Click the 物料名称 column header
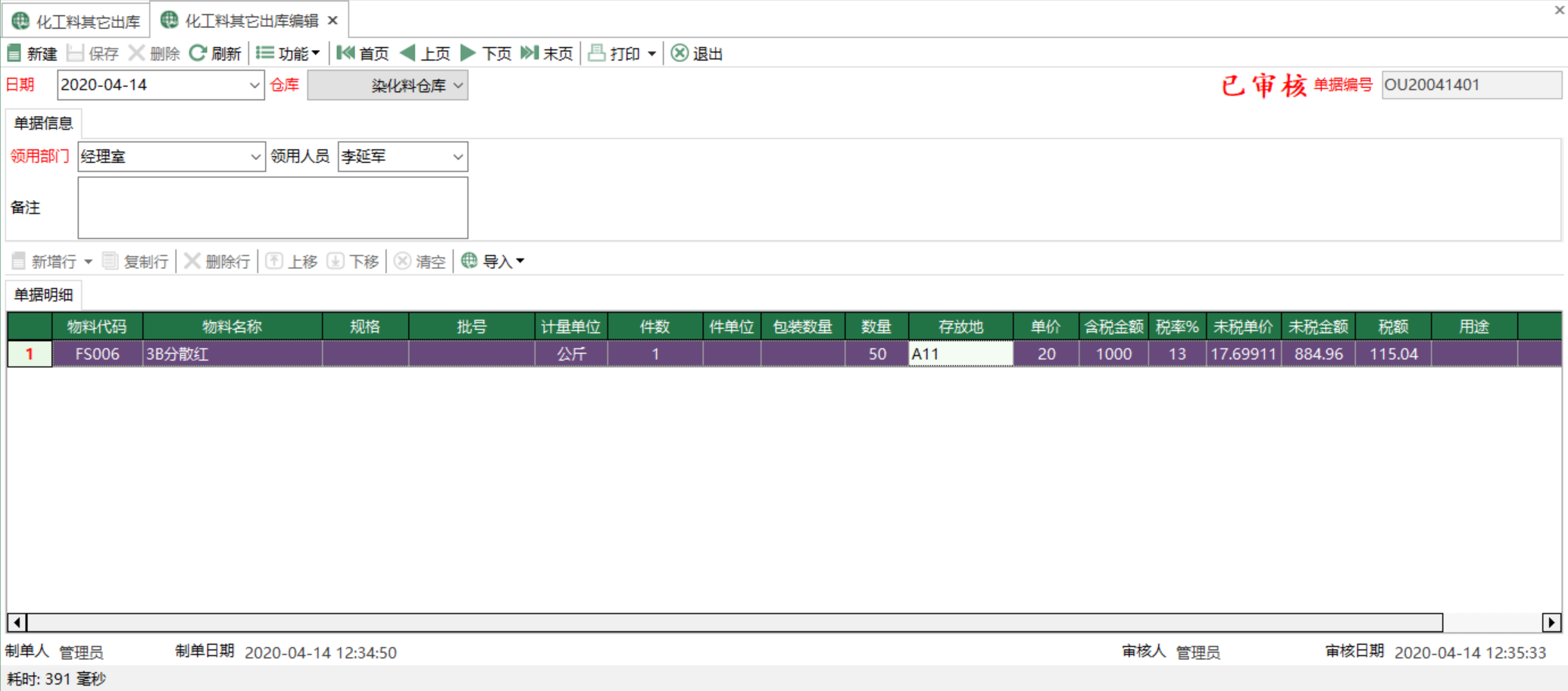This screenshot has height=691, width=1568. [233, 327]
